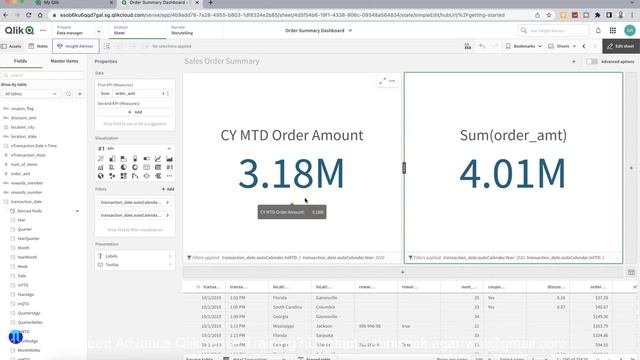
Task: Choose the area chart visualization icon
Action: (169, 159)
